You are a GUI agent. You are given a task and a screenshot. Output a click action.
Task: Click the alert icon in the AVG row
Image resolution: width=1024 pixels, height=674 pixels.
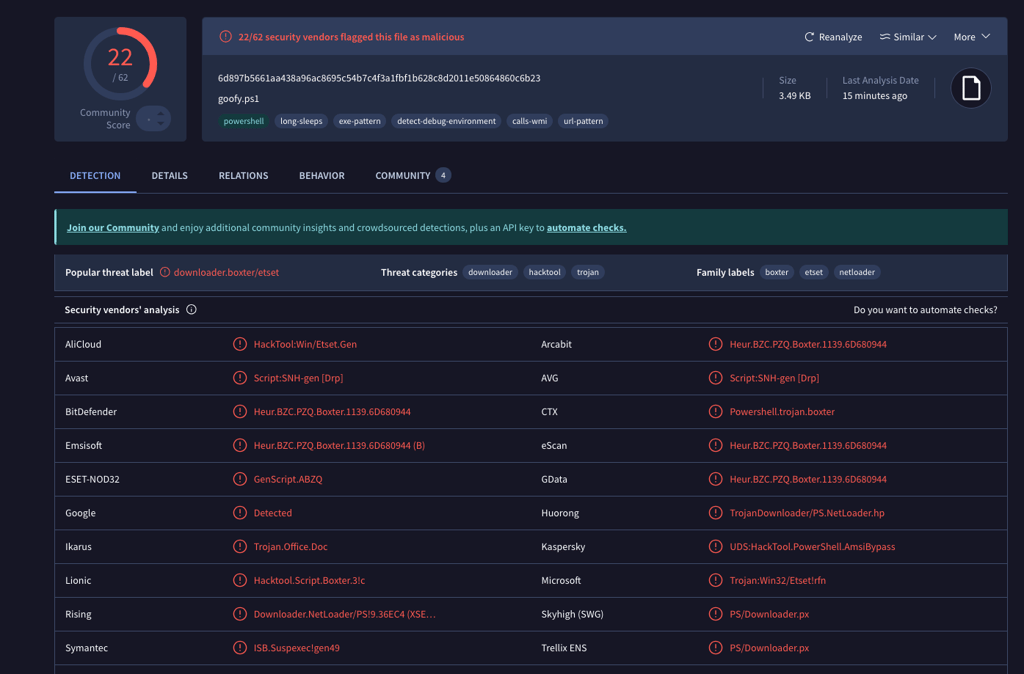715,378
